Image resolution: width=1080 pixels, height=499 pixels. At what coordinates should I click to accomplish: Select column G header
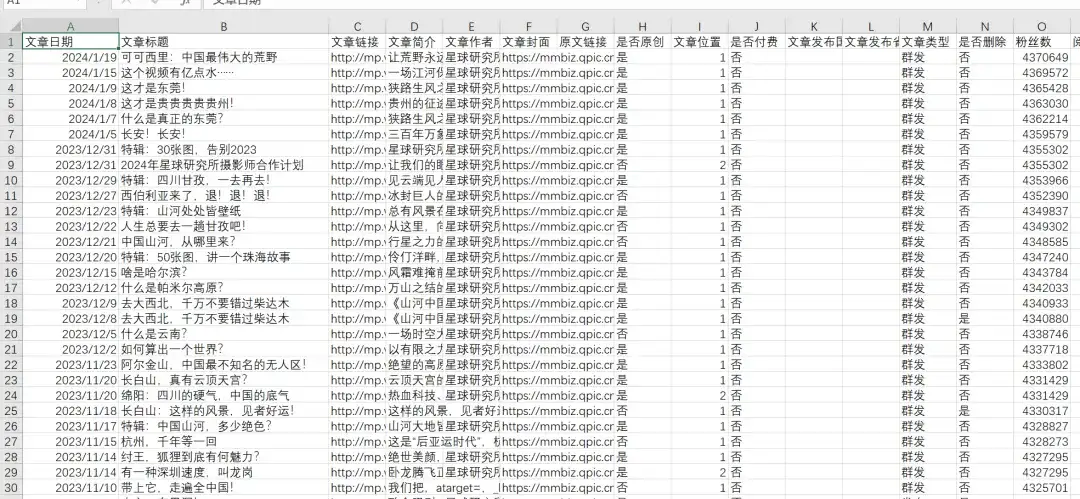(x=586, y=27)
